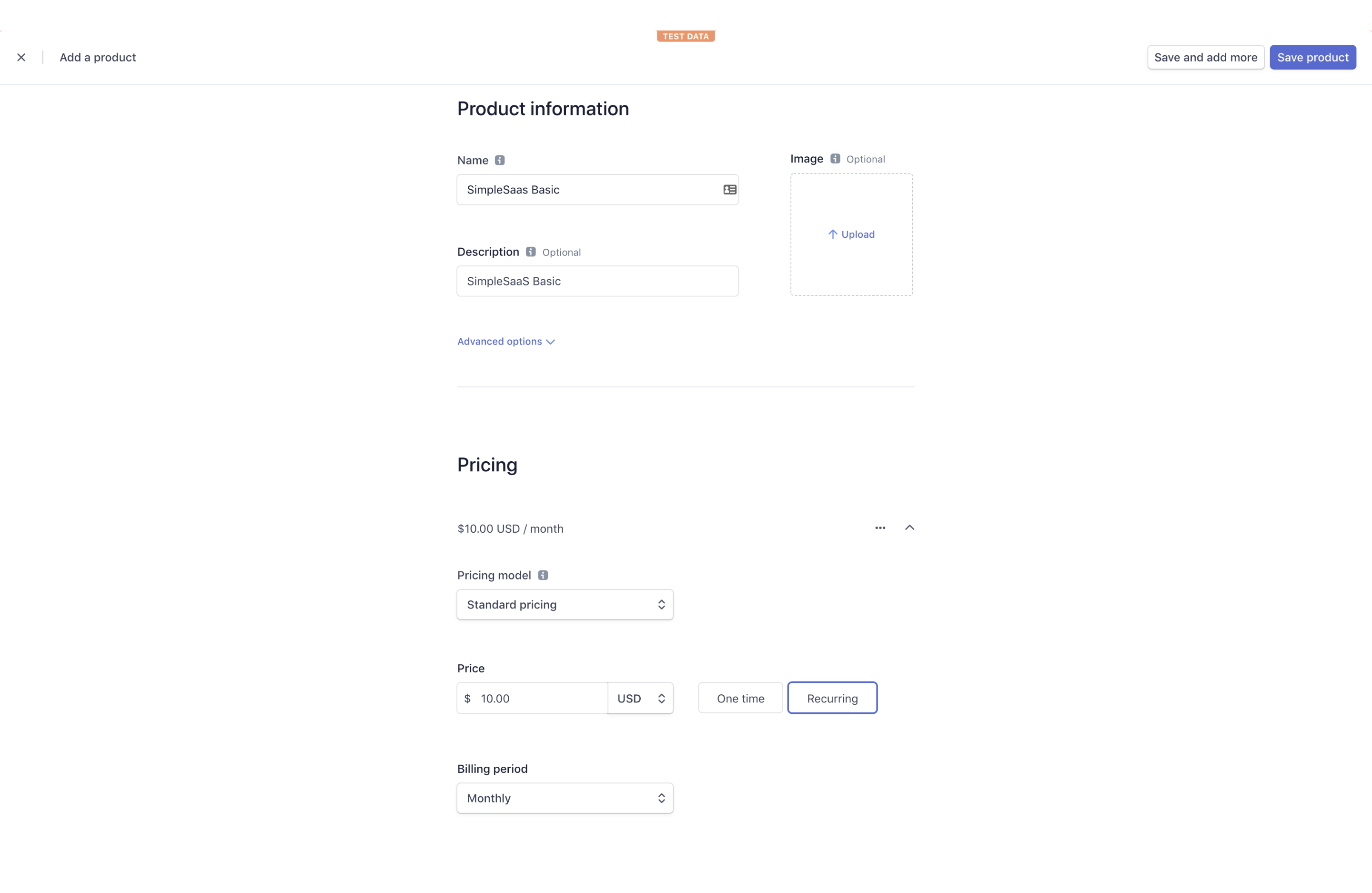
Task: Select the One time pricing option
Action: (x=741, y=698)
